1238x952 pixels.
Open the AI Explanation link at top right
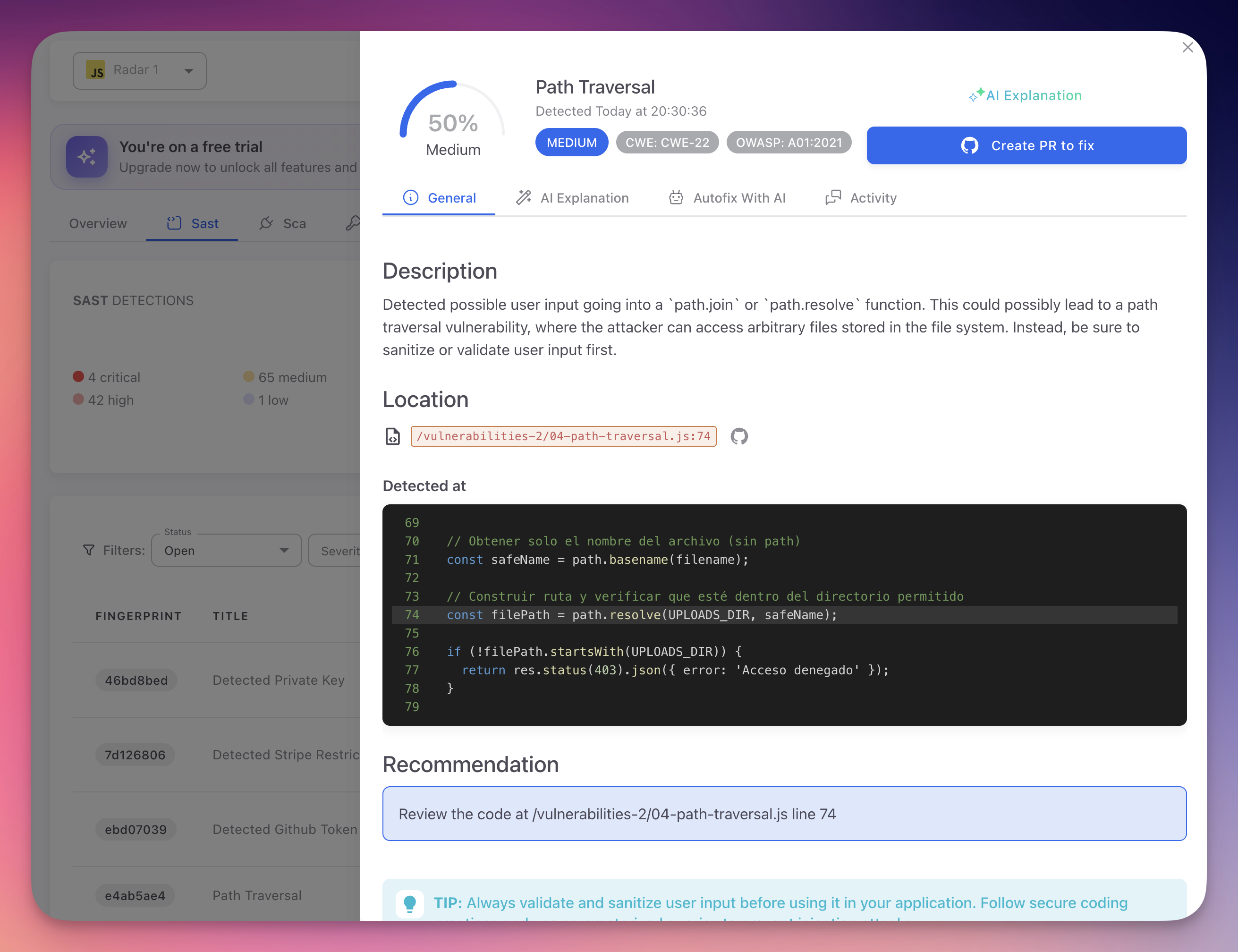pyautogui.click(x=1026, y=95)
